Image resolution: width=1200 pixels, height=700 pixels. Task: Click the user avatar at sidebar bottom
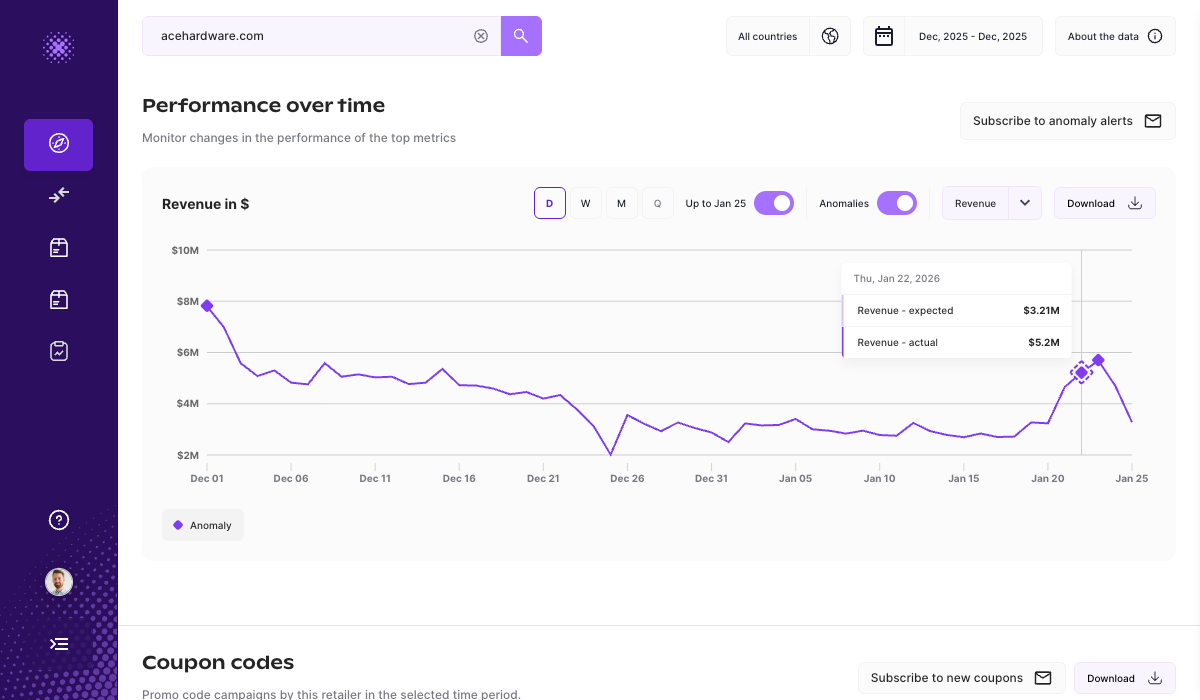tap(58, 581)
